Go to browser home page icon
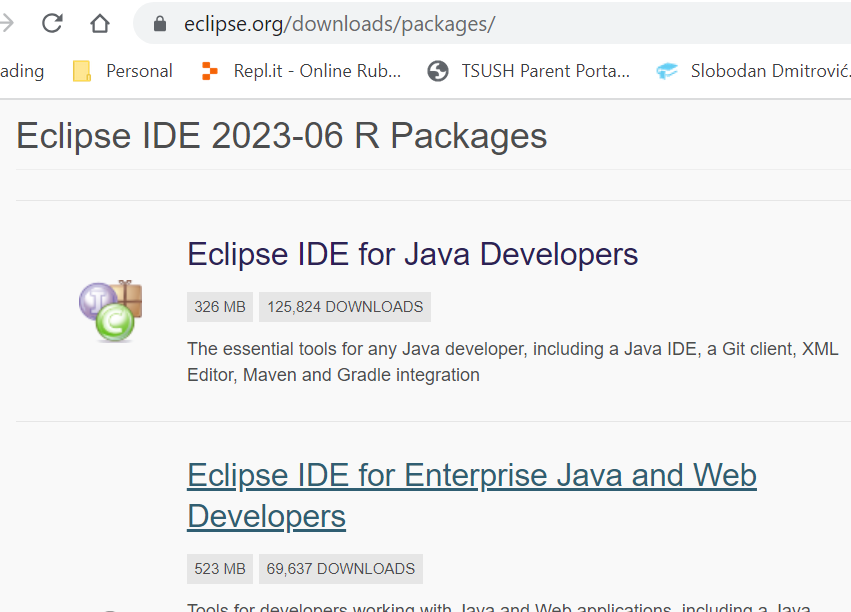This screenshot has width=851, height=612. click(100, 23)
